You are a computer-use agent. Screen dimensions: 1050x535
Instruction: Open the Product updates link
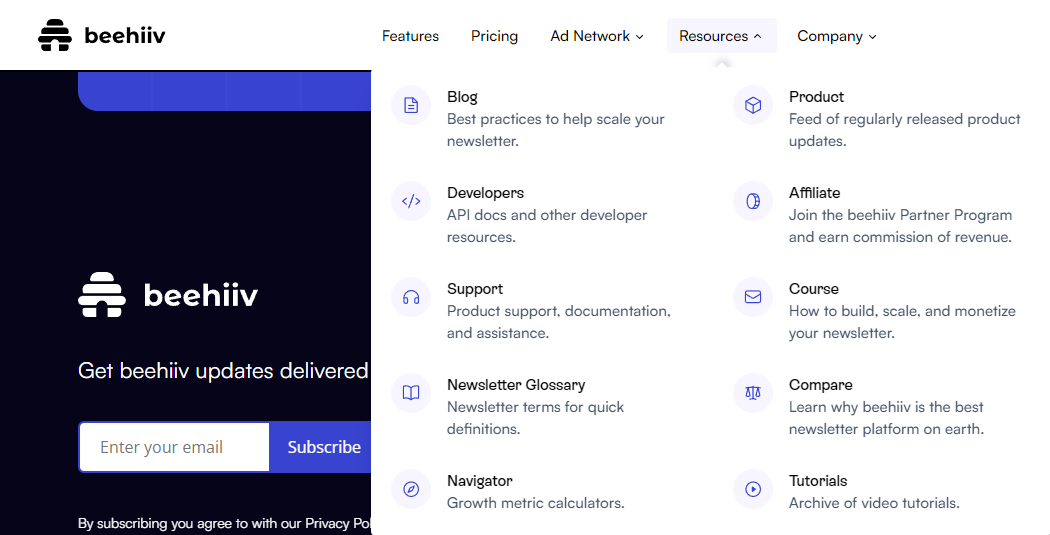816,97
